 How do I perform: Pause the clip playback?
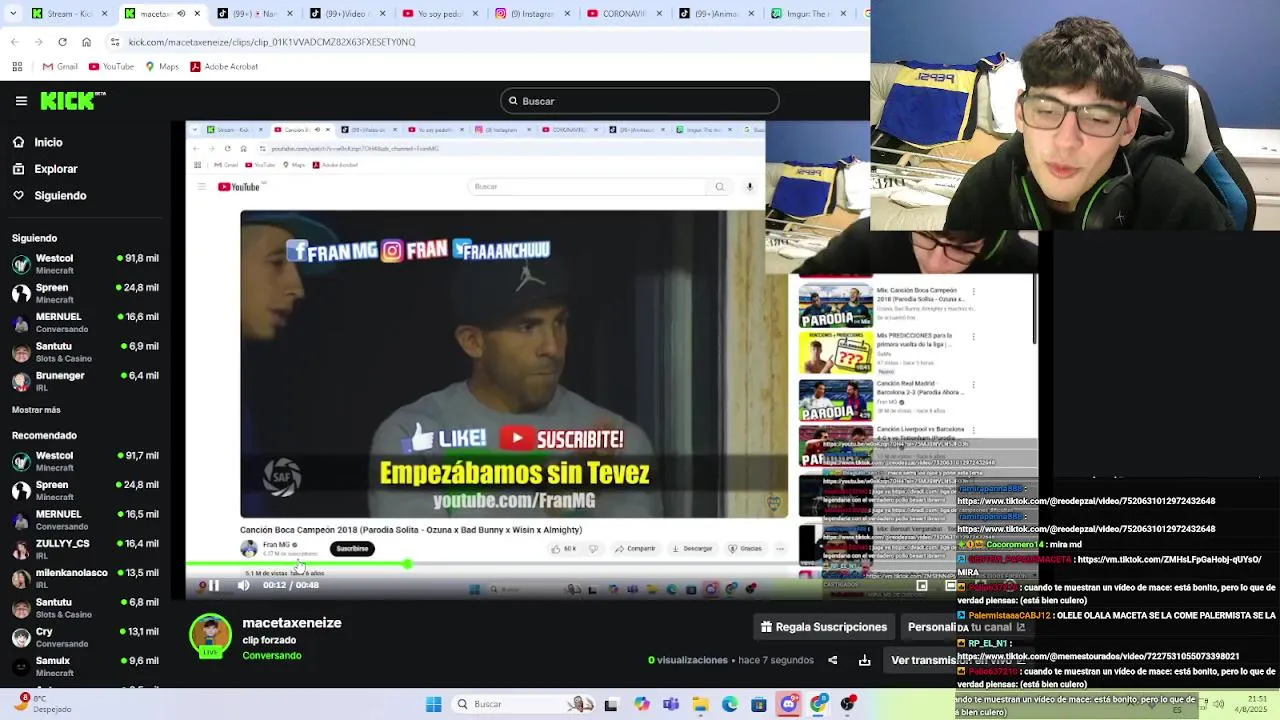(x=213, y=585)
